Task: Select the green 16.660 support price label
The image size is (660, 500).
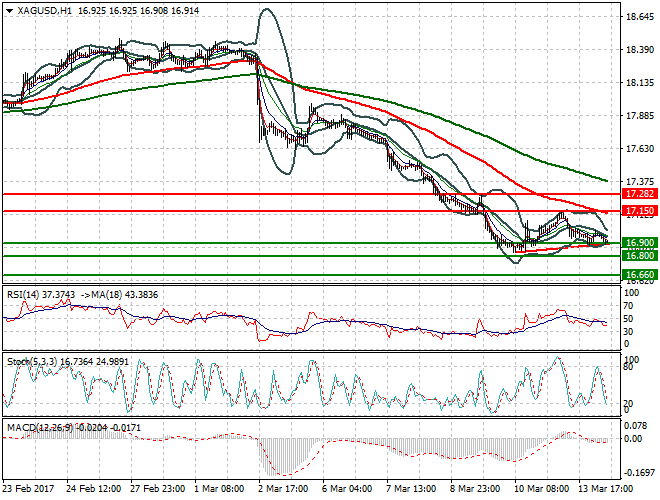Action: pos(640,275)
